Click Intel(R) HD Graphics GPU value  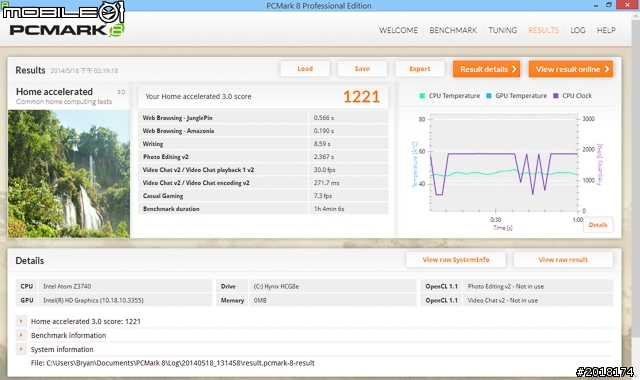[93, 300]
